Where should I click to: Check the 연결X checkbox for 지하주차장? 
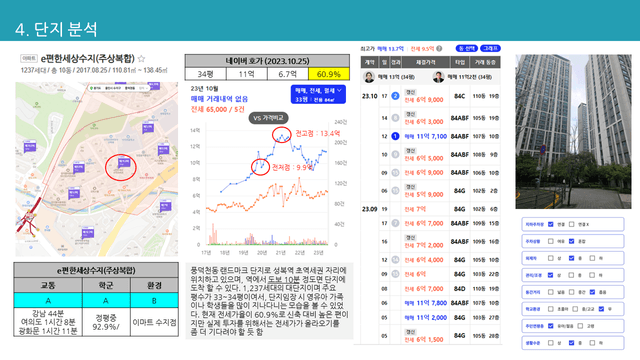tap(571, 224)
